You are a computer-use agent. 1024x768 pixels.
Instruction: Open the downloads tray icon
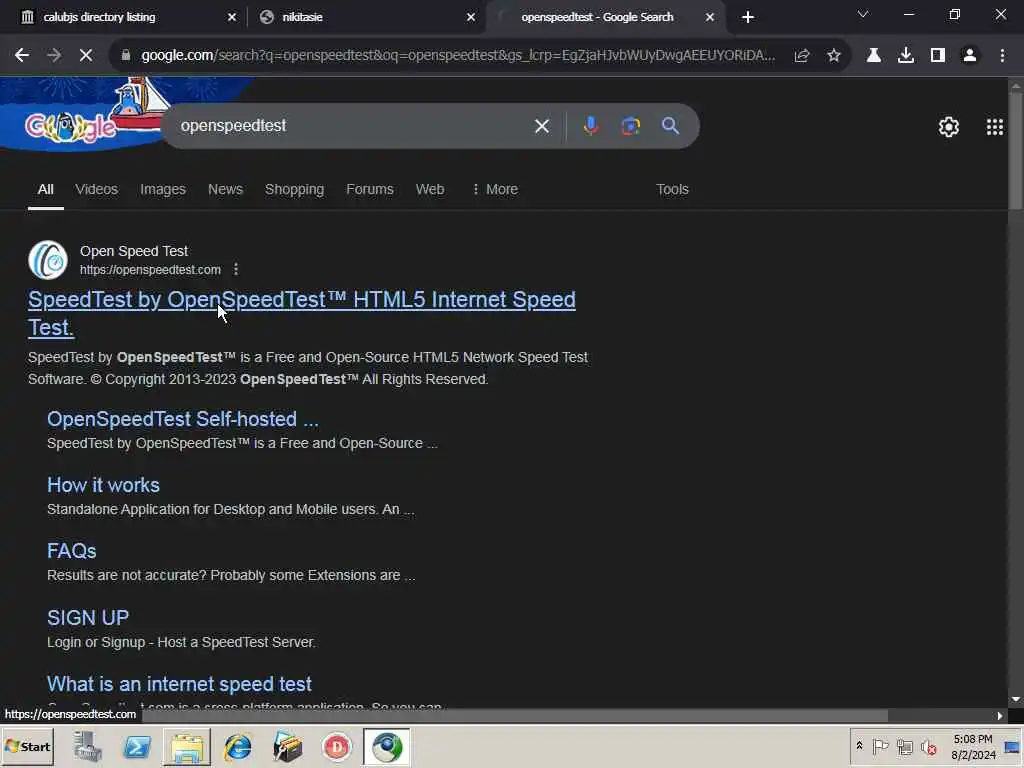906,56
